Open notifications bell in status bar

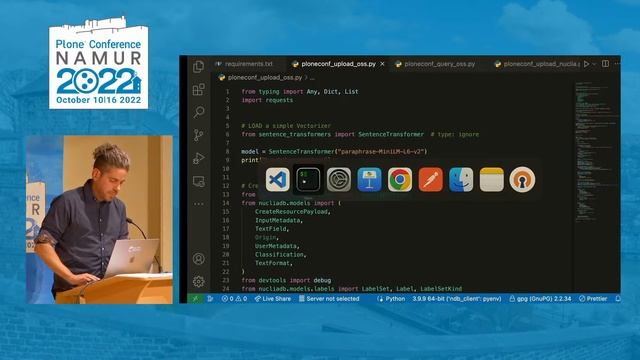[x=618, y=299]
